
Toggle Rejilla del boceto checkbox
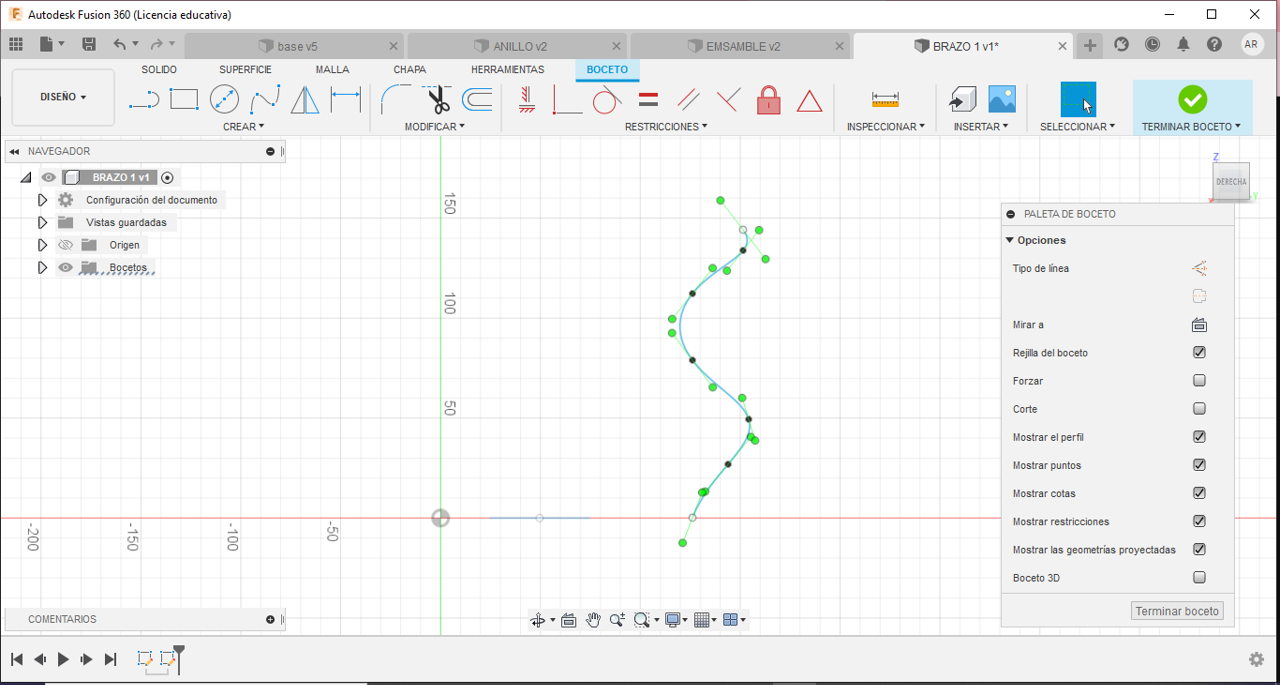pyautogui.click(x=1199, y=353)
